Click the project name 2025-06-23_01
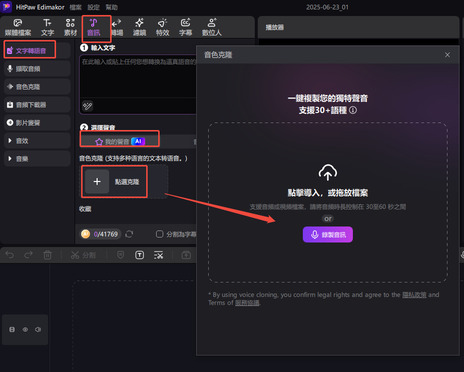 click(327, 7)
